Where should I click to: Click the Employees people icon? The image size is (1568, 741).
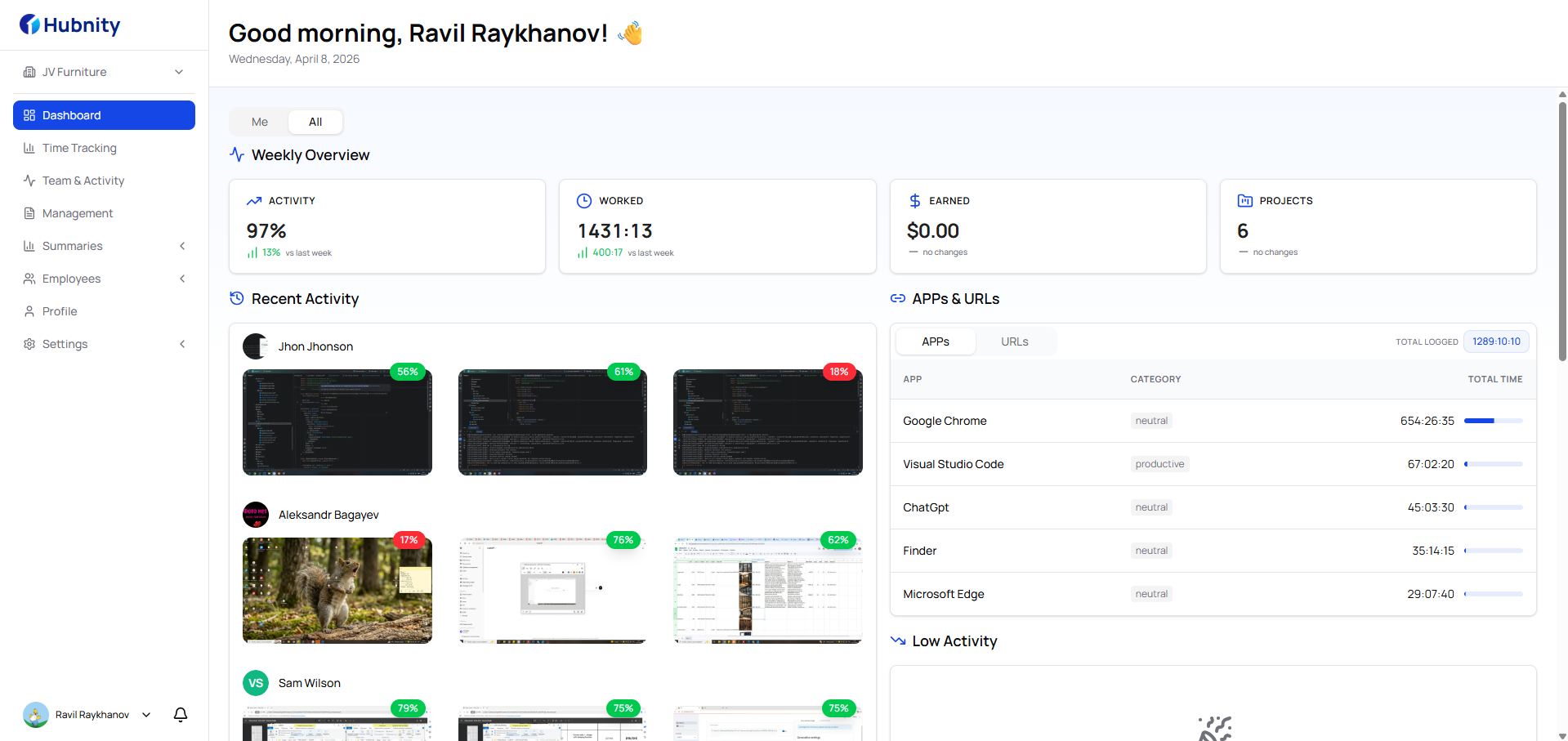tap(29, 279)
